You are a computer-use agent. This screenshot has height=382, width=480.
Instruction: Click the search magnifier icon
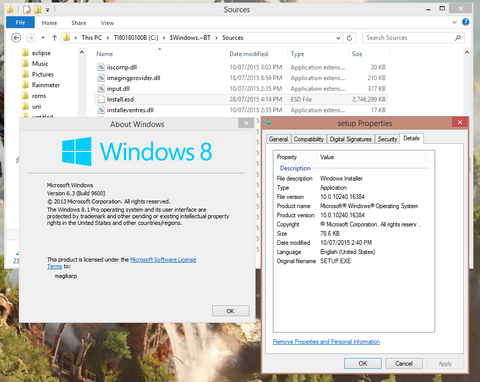pos(458,38)
